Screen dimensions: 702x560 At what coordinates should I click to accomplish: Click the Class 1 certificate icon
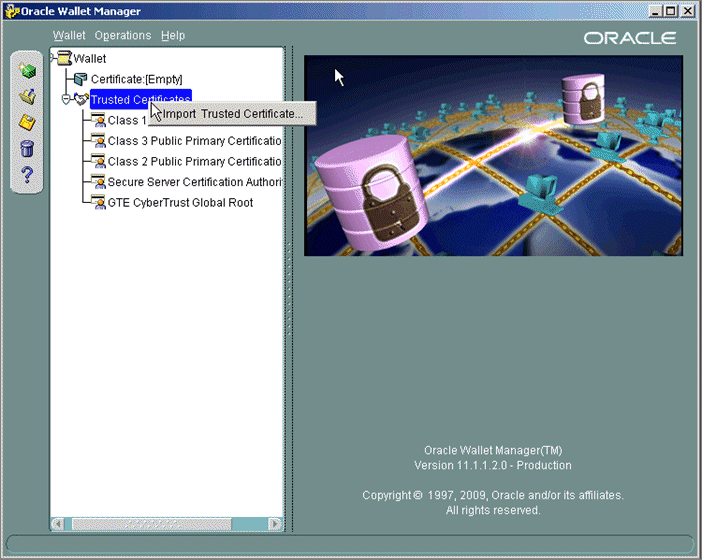point(98,120)
